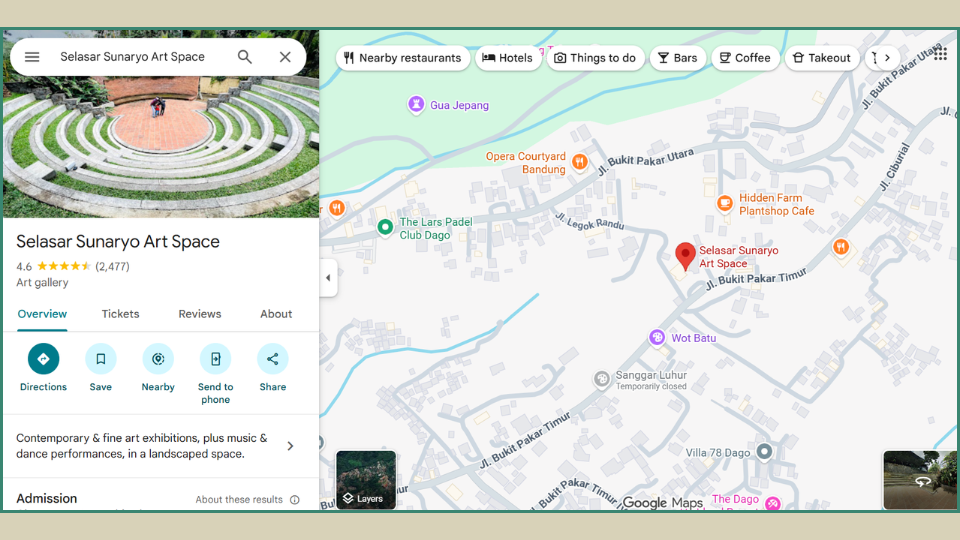
Task: Open the amphitheater photo of the place
Action: 161,146
